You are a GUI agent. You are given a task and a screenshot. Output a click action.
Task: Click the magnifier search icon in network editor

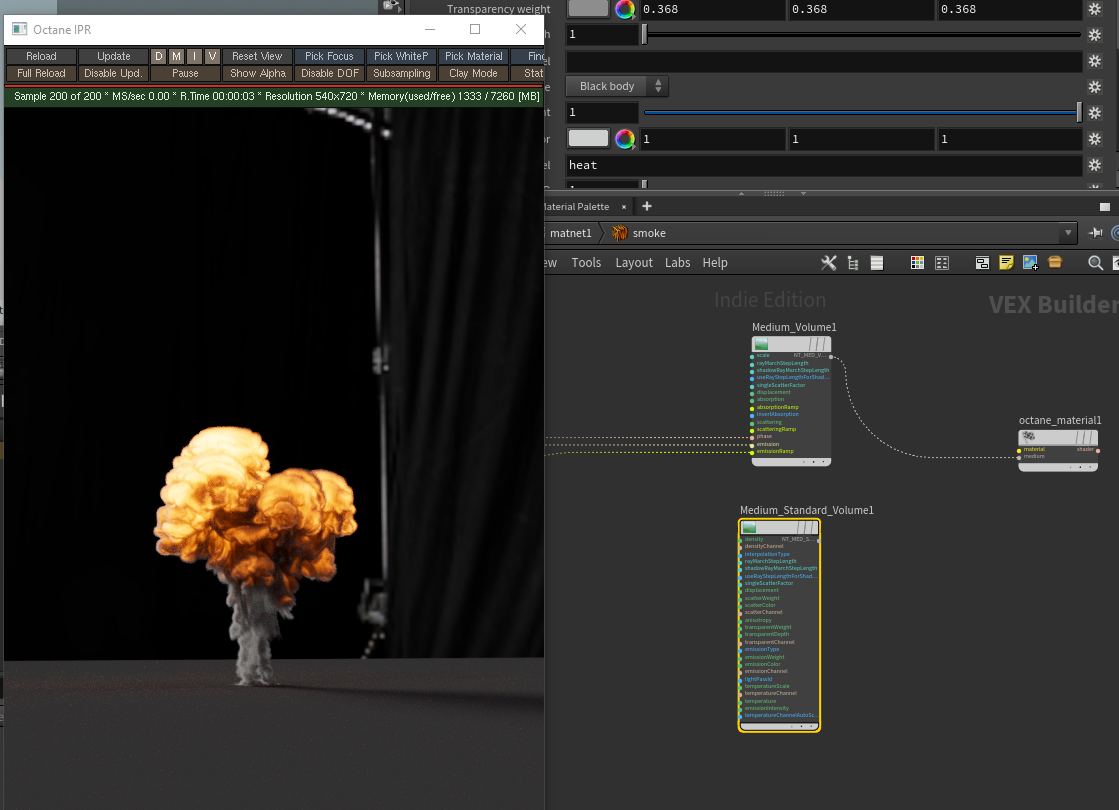click(1095, 263)
